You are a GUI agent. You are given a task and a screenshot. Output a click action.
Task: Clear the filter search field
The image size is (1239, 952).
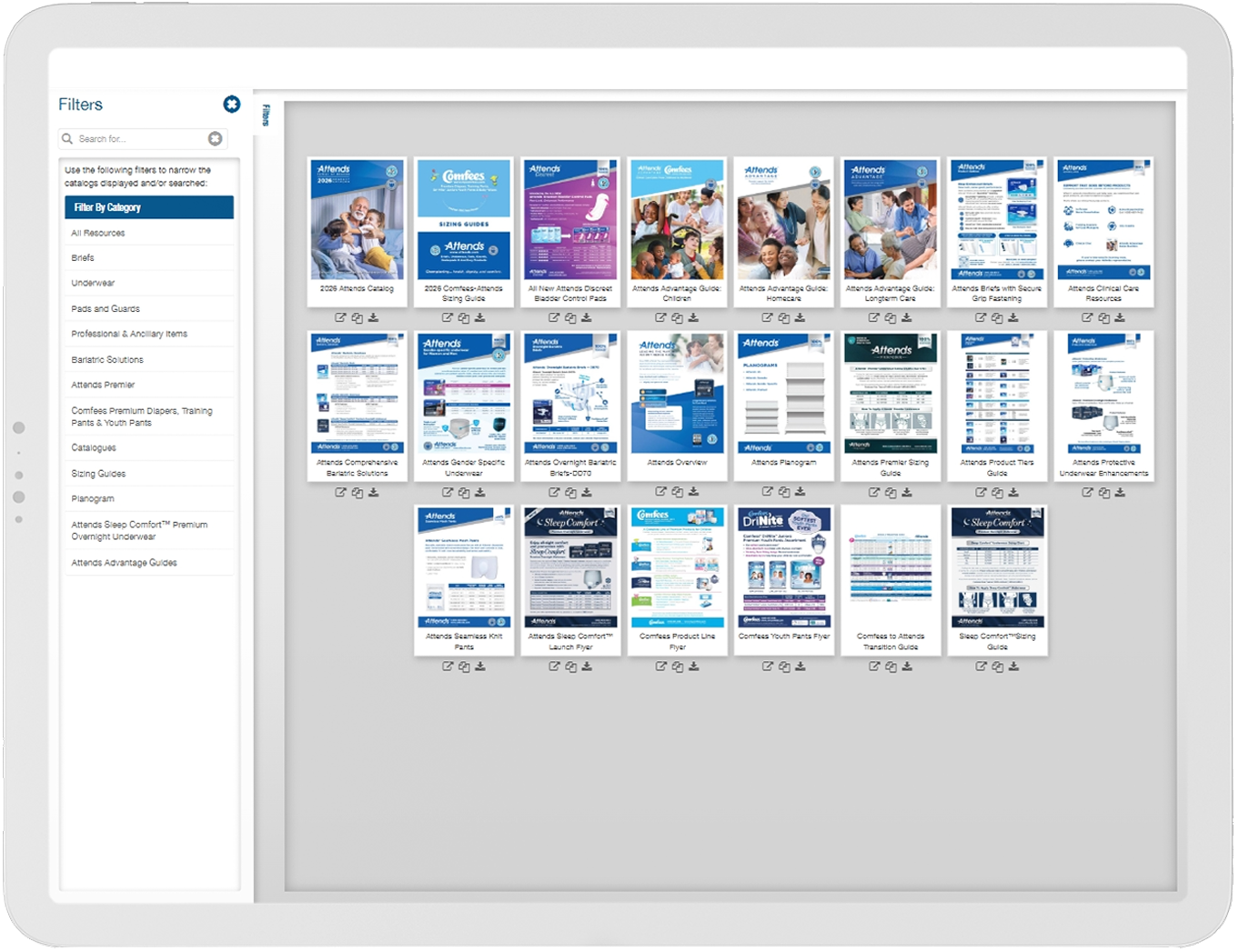click(215, 139)
